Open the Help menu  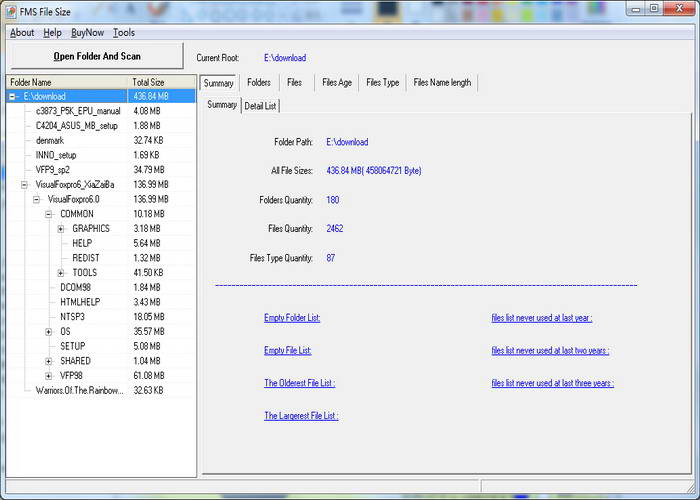[x=52, y=33]
